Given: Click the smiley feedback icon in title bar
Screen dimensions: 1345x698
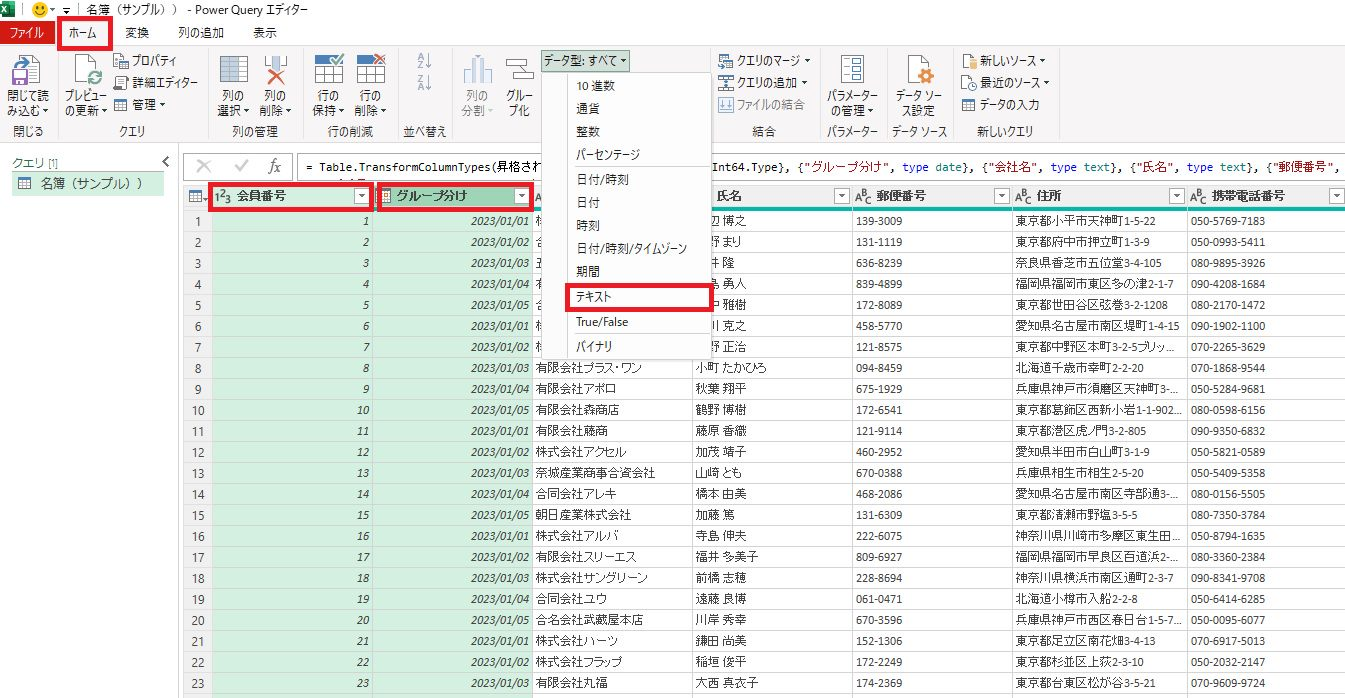Looking at the screenshot, I should [41, 10].
